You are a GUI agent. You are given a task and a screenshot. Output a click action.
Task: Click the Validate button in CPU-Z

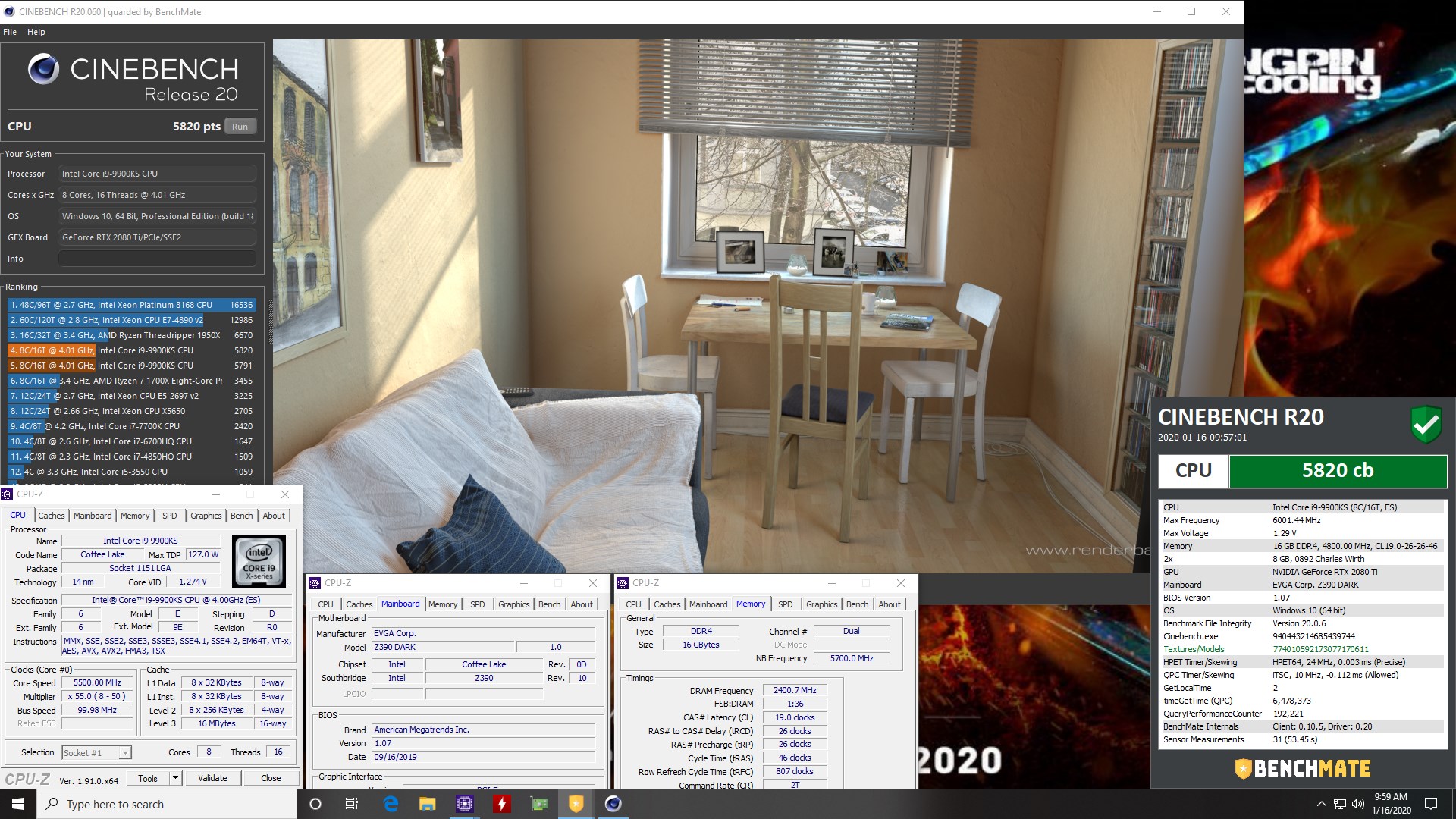coord(212,778)
